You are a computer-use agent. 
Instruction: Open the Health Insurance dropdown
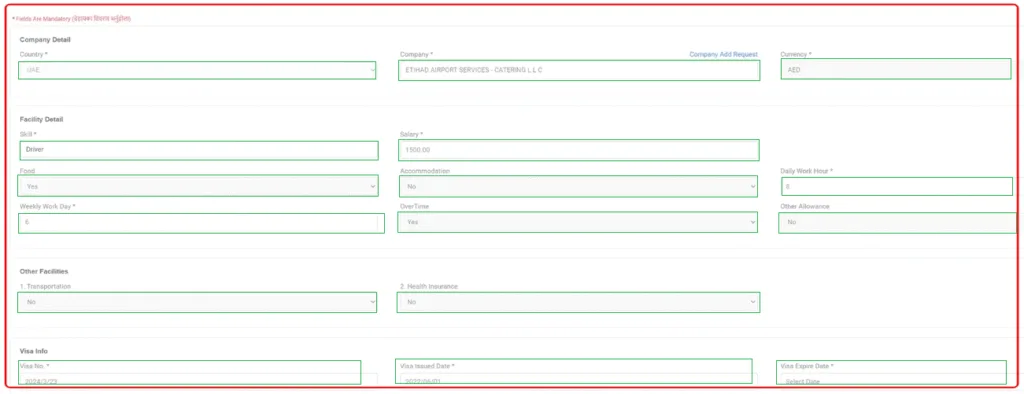click(x=579, y=303)
